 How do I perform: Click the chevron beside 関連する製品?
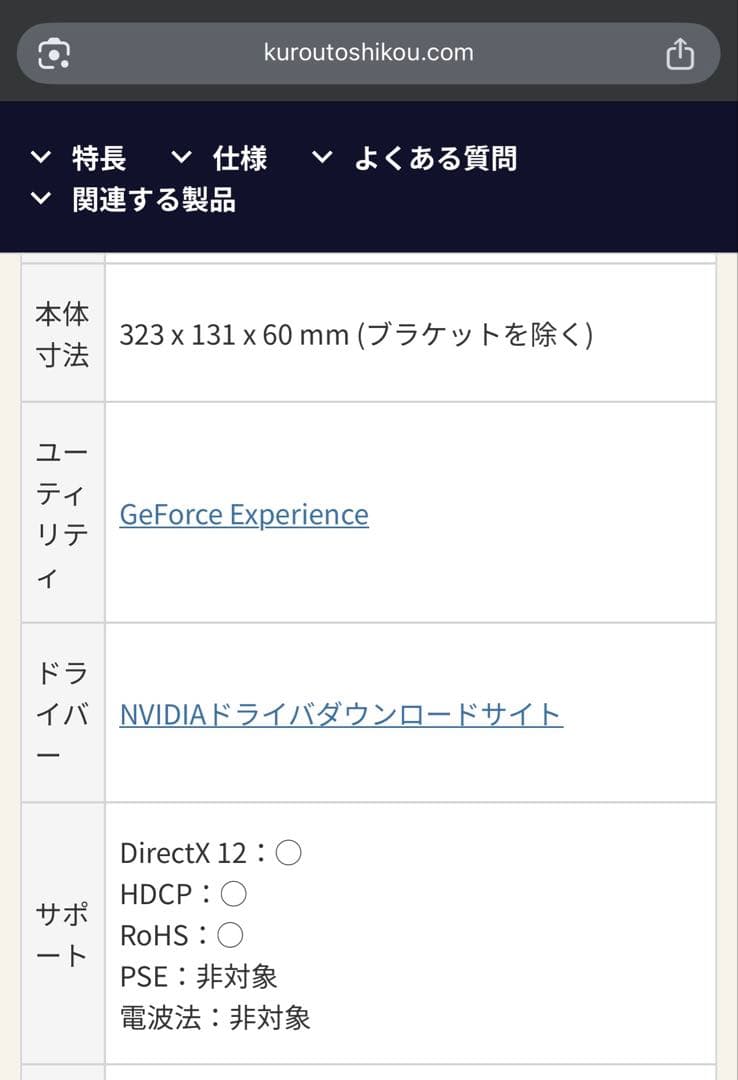pos(41,200)
